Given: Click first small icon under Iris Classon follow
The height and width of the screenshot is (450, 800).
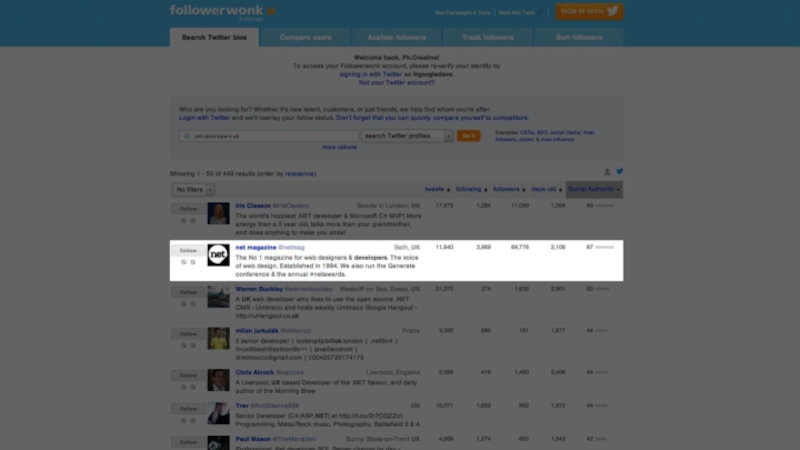Looking at the screenshot, I should [x=184, y=221].
